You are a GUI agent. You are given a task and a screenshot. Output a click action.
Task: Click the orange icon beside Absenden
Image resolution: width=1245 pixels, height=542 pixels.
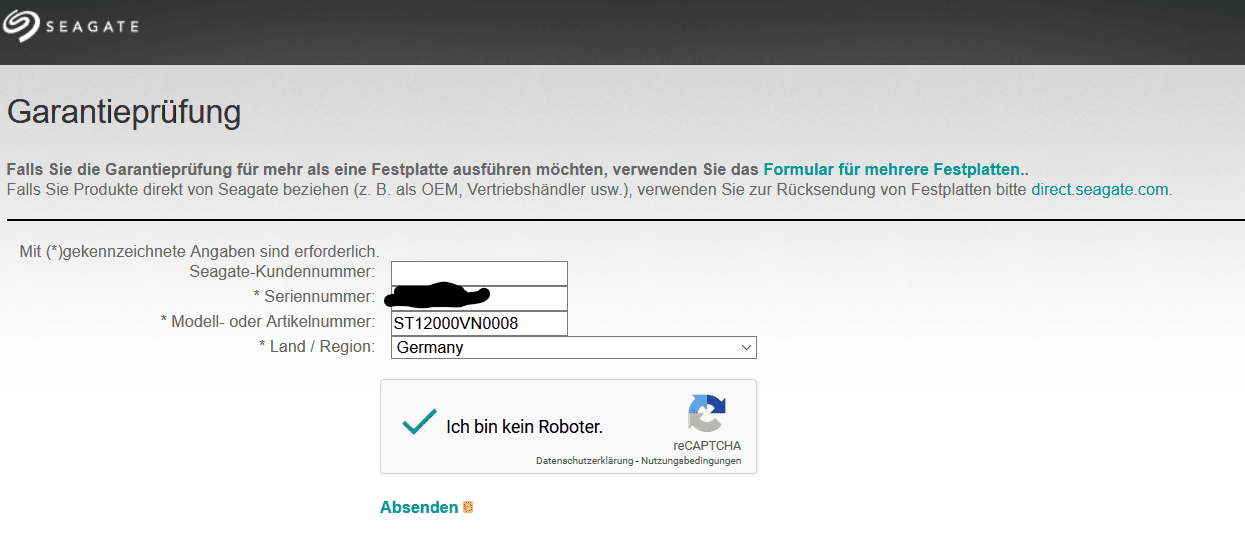point(467,508)
